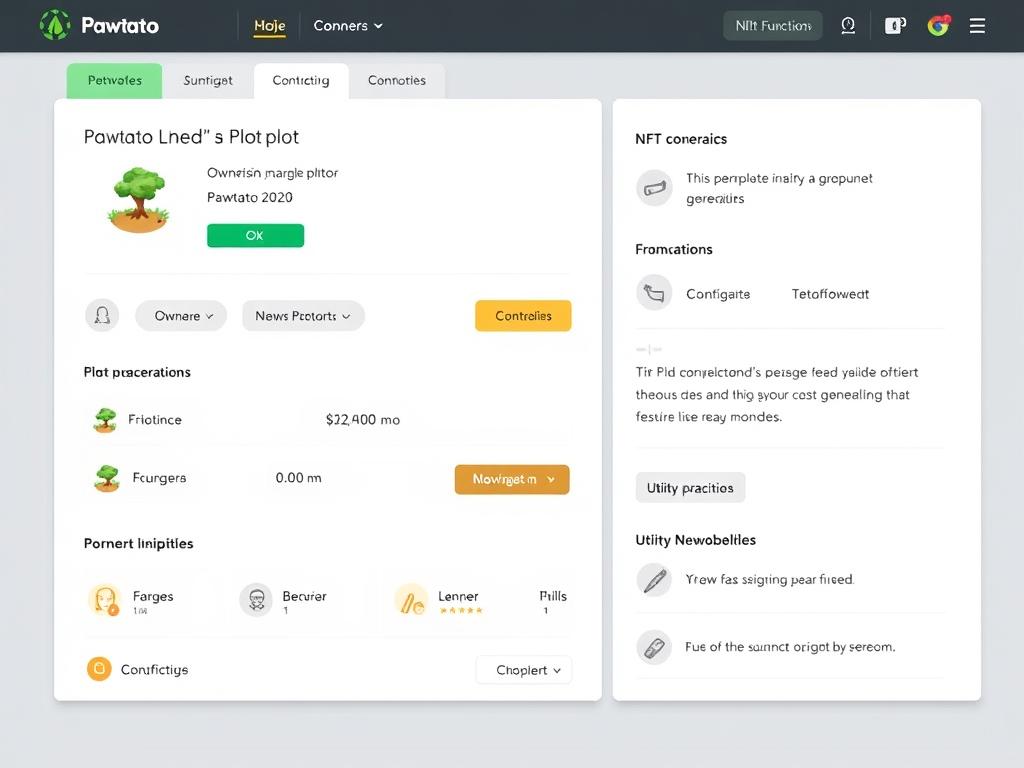This screenshot has width=1024, height=768.
Task: Click the $22,400 mo value
Action: 362,420
